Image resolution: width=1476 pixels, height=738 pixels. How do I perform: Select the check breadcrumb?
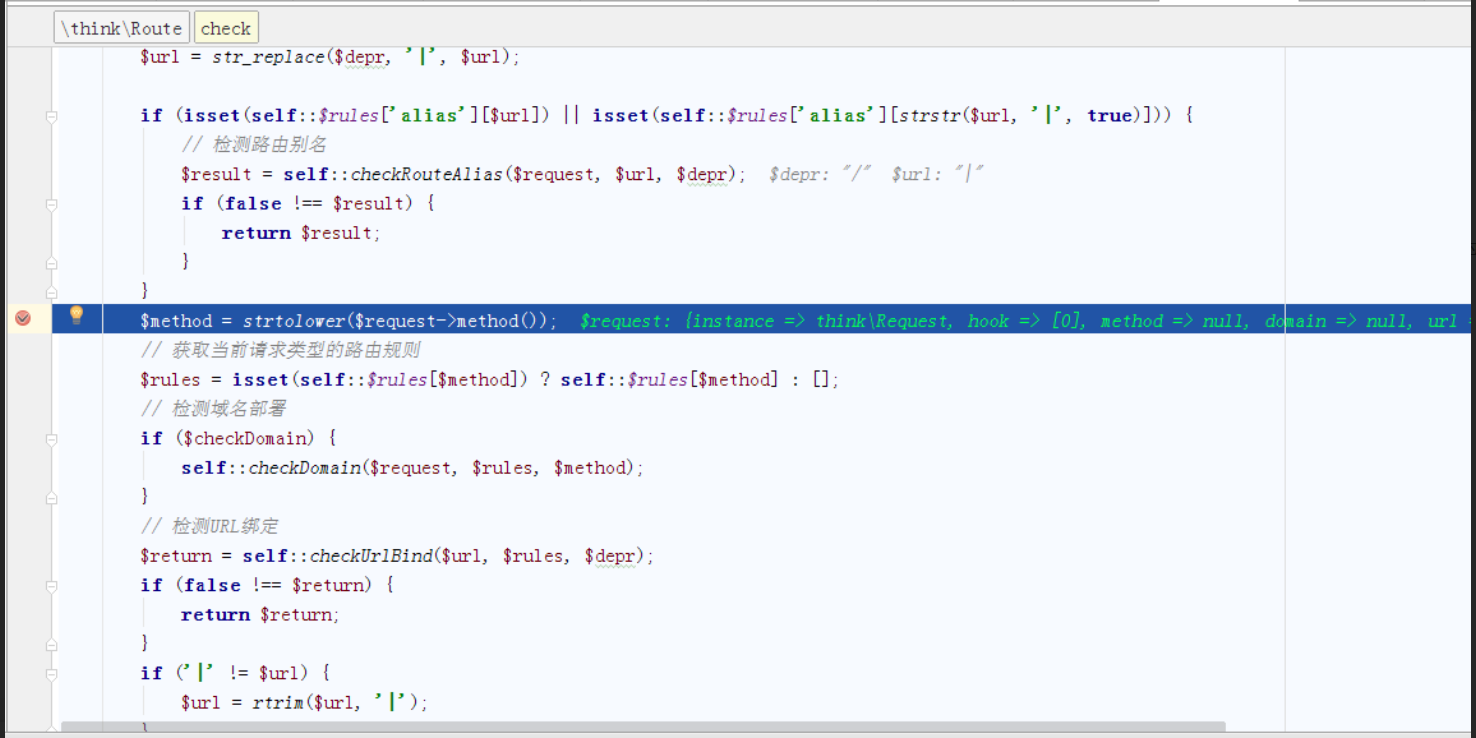[x=226, y=28]
